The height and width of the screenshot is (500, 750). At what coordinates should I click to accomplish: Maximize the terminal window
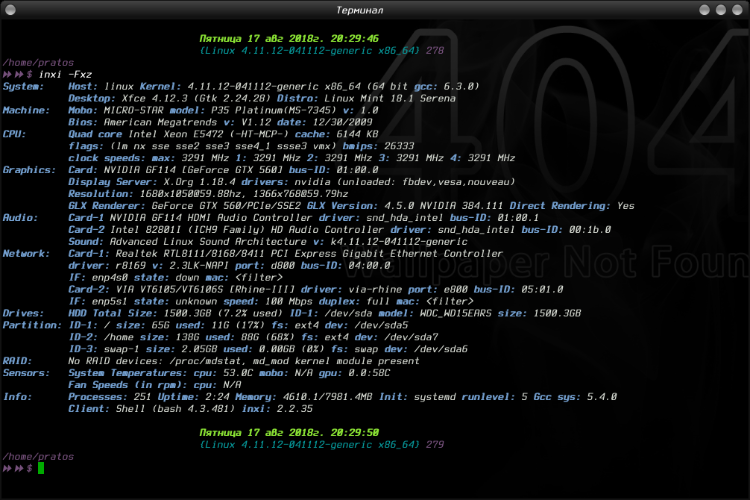(x=720, y=9)
